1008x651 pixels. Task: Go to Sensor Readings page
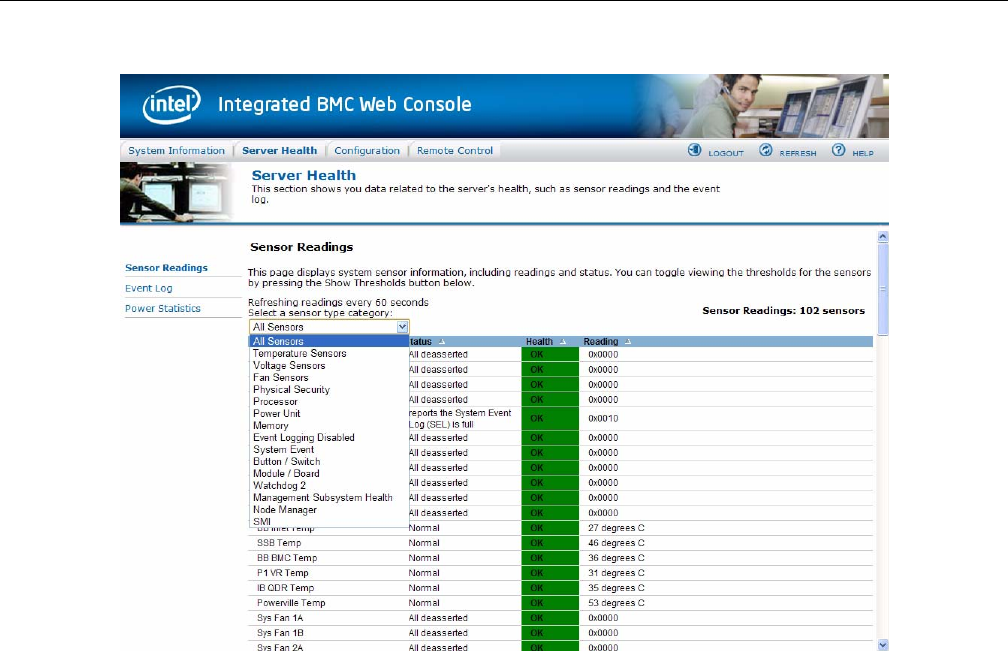pyautogui.click(x=166, y=267)
